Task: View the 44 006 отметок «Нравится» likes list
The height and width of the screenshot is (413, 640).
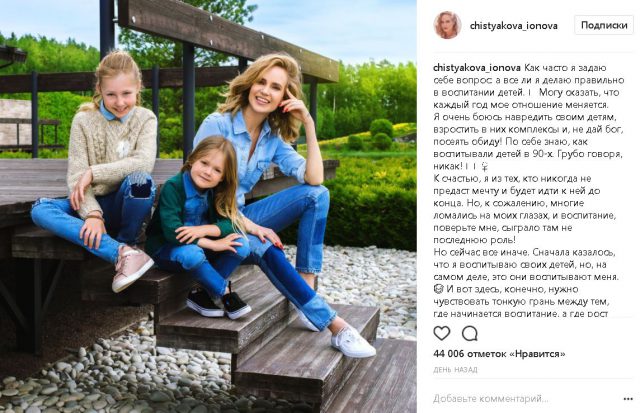Action: (499, 354)
